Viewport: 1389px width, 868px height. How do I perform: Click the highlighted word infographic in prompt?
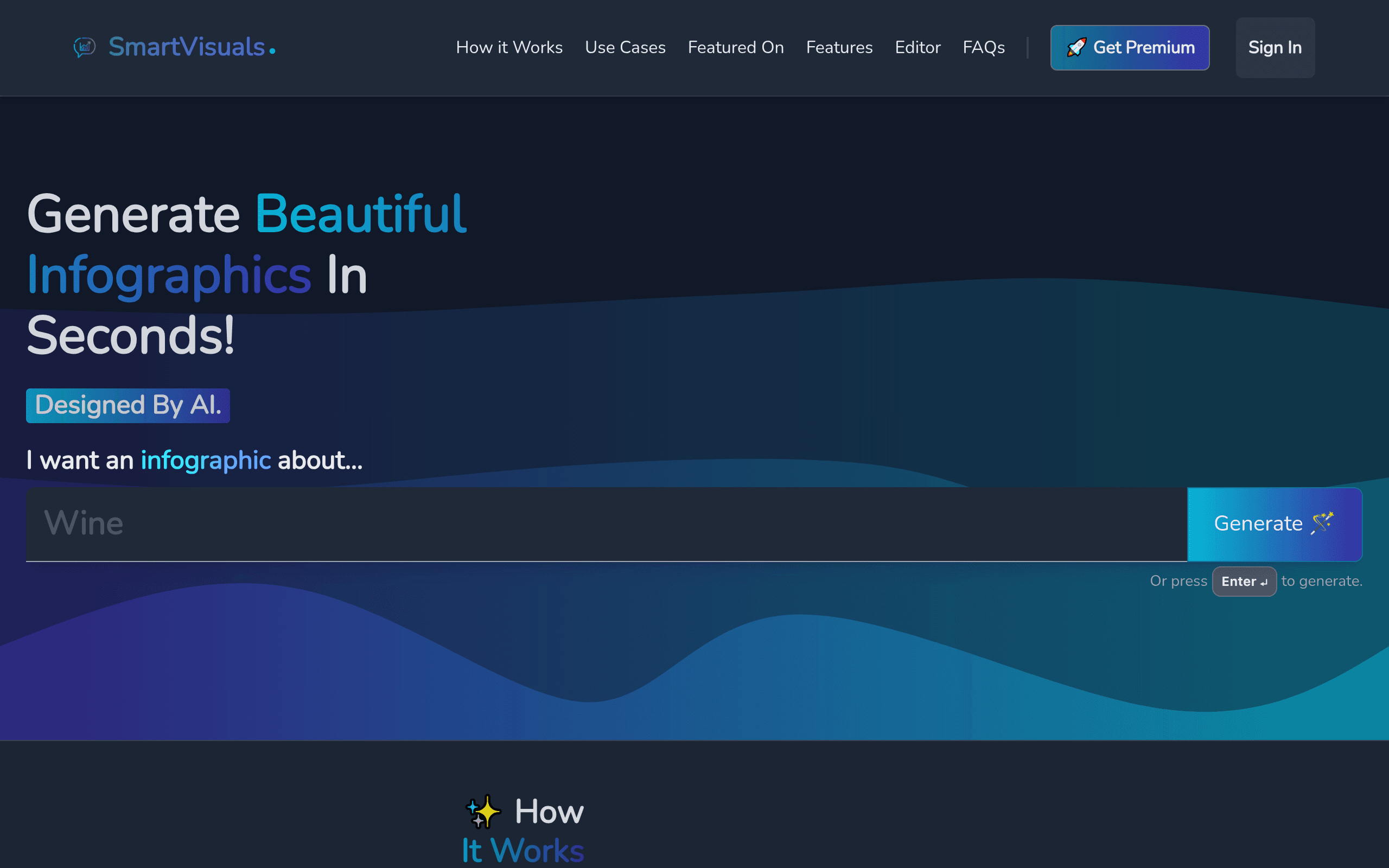pyautogui.click(x=206, y=461)
